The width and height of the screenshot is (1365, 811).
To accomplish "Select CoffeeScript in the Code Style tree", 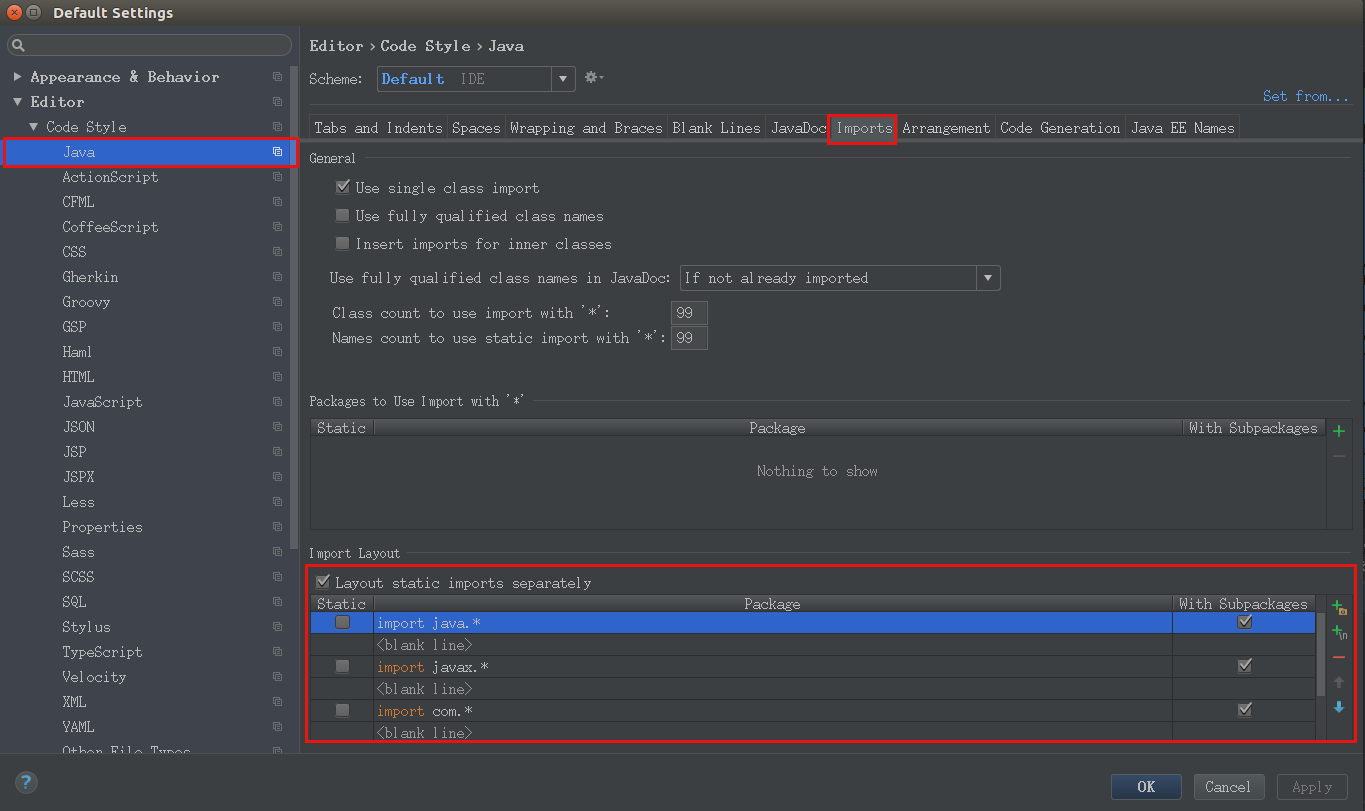I will [110, 227].
